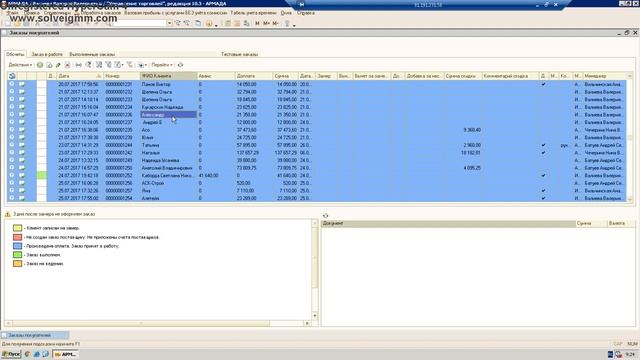Click first quick launch icon next to Пуск
Screen dimensions: 640x360
click(x=27, y=354)
